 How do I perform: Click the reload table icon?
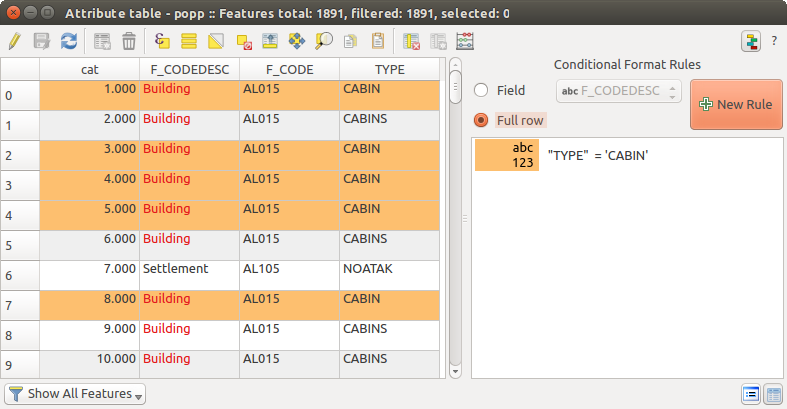69,41
